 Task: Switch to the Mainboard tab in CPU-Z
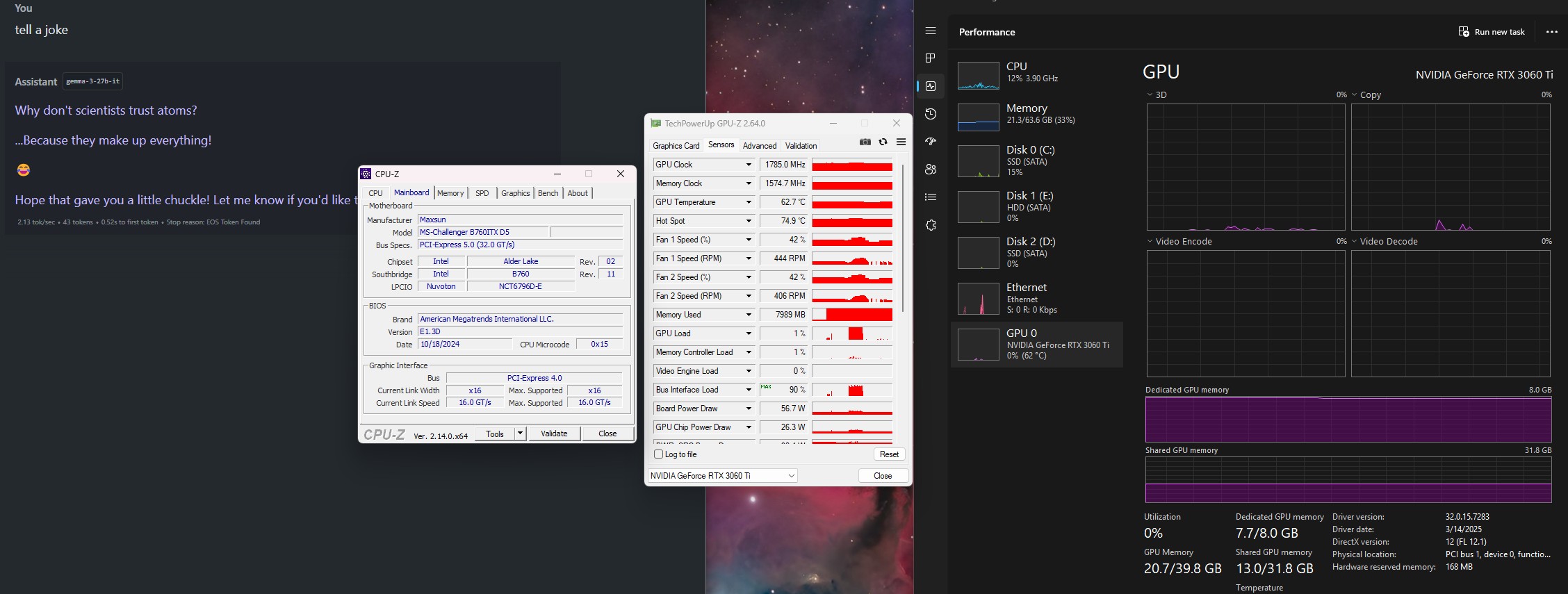point(411,192)
